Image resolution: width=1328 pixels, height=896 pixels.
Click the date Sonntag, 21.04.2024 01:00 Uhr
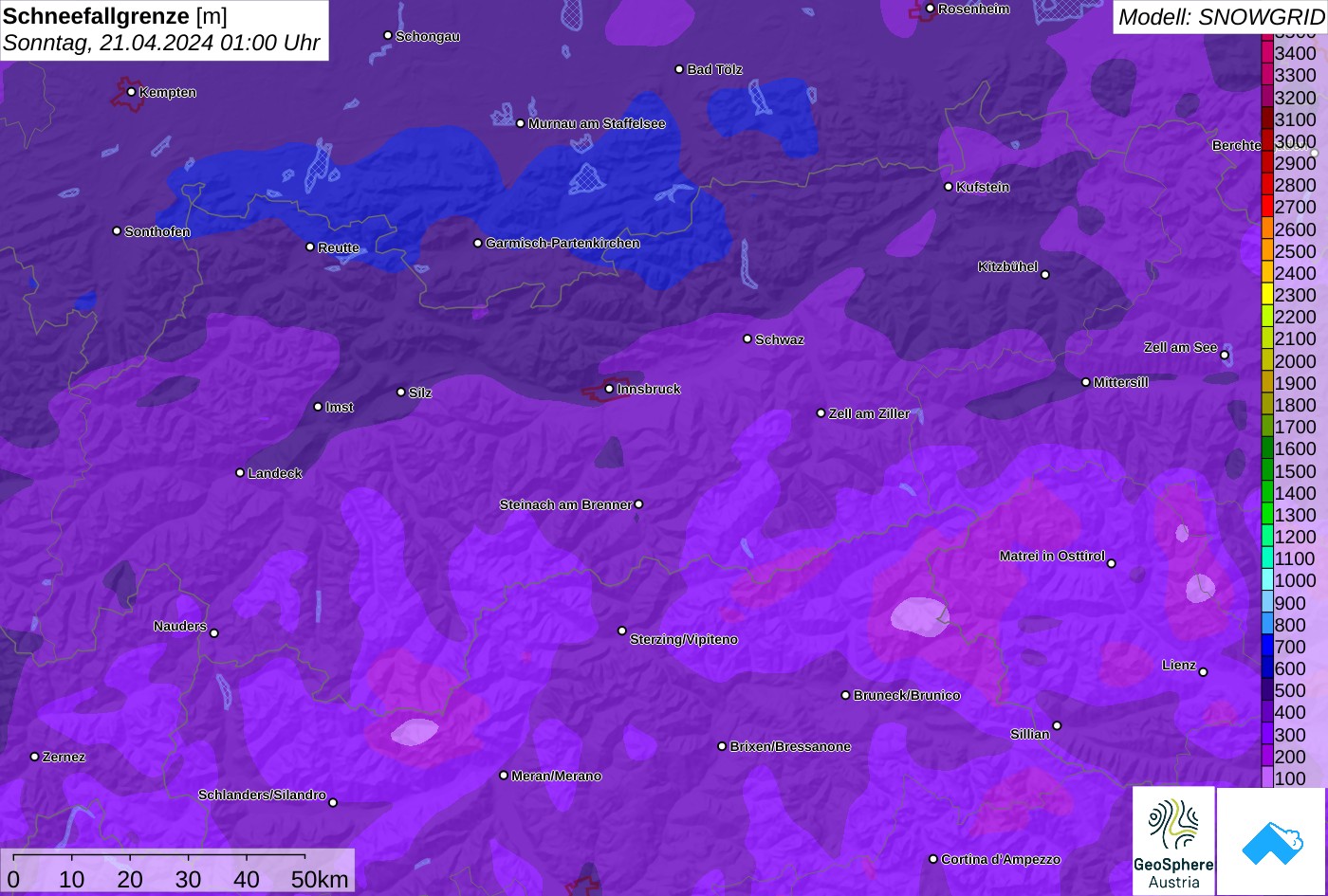click(161, 44)
